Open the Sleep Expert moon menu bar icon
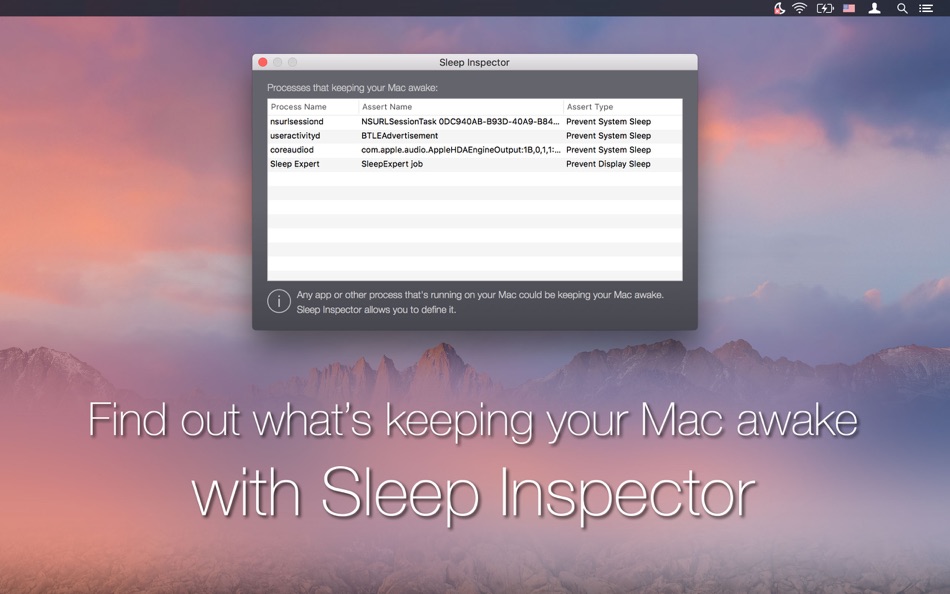This screenshot has height=594, width=950. [780, 8]
